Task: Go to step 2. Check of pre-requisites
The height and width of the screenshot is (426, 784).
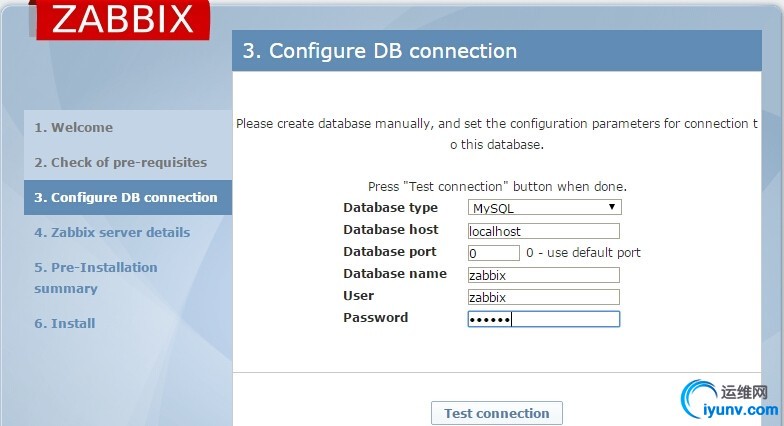Action: [x=120, y=162]
